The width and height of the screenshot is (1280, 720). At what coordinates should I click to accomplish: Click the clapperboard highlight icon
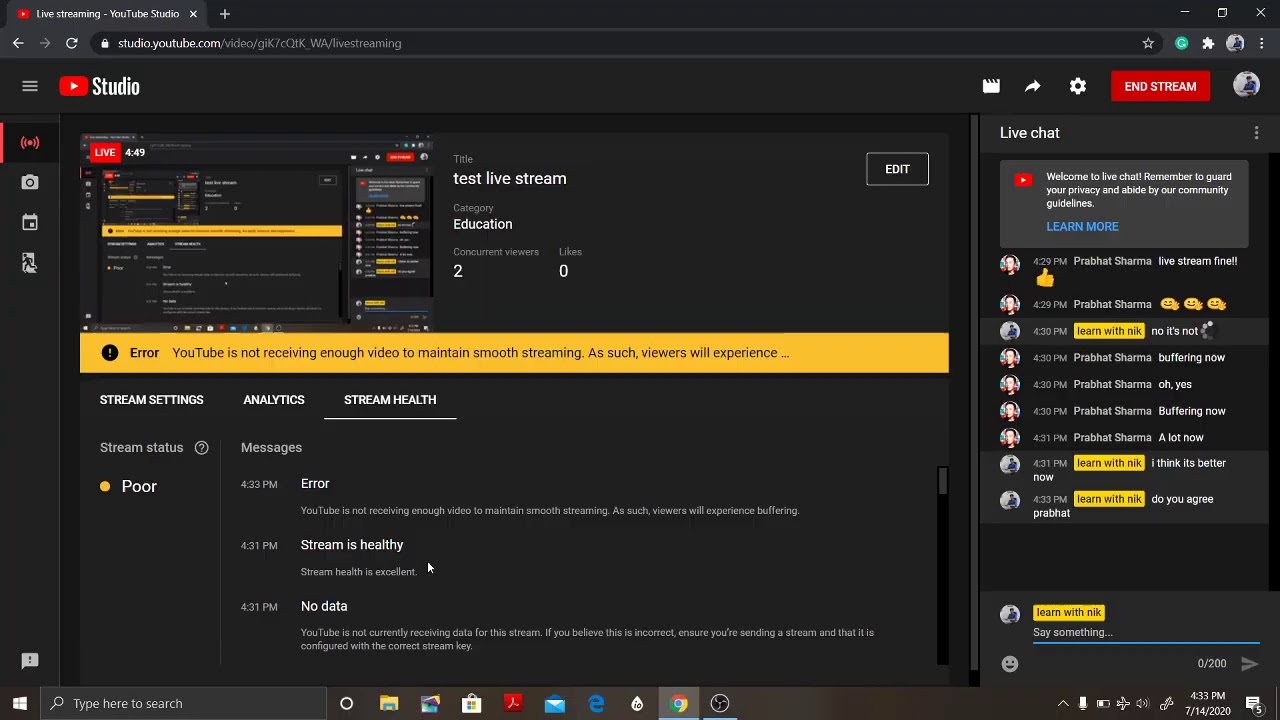[991, 86]
